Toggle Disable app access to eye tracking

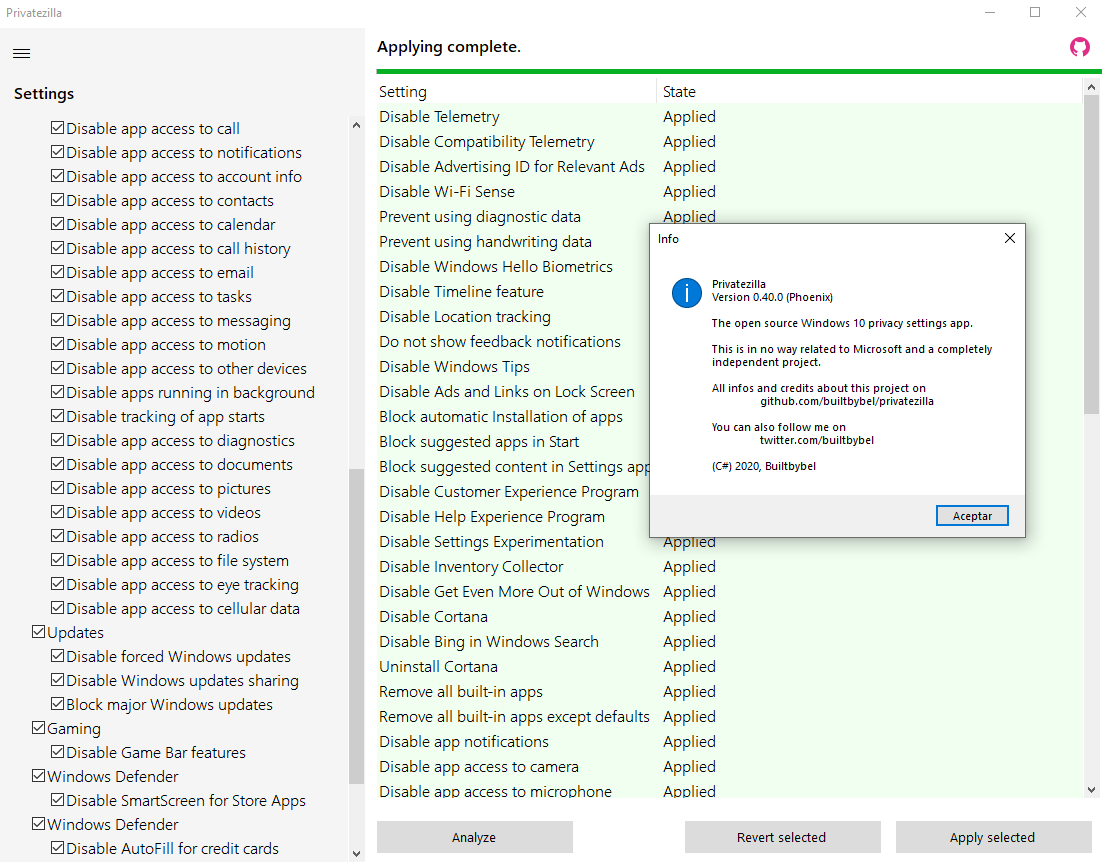point(58,584)
